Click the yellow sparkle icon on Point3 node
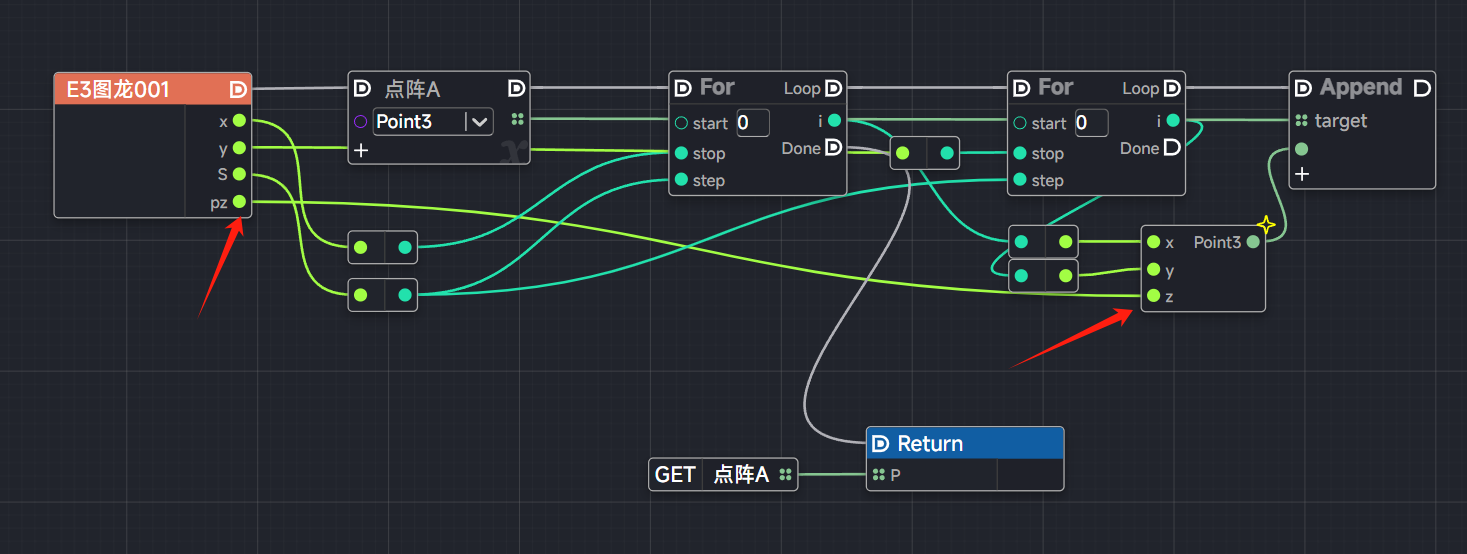 (x=1266, y=224)
